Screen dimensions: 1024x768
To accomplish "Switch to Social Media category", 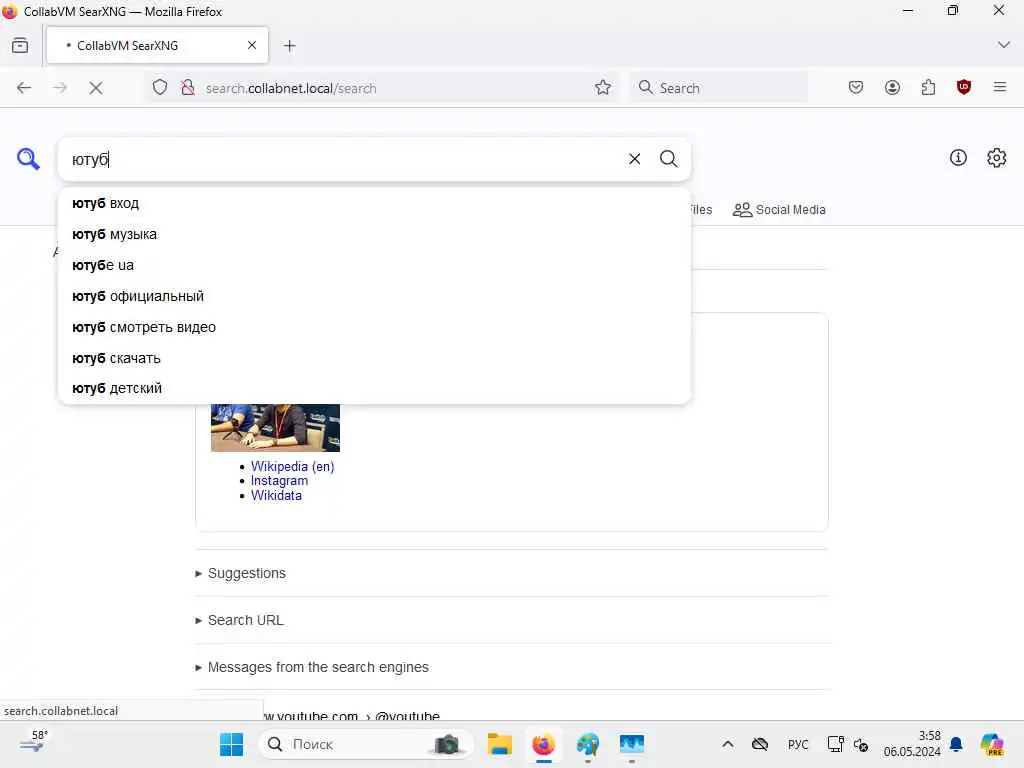I will [779, 210].
